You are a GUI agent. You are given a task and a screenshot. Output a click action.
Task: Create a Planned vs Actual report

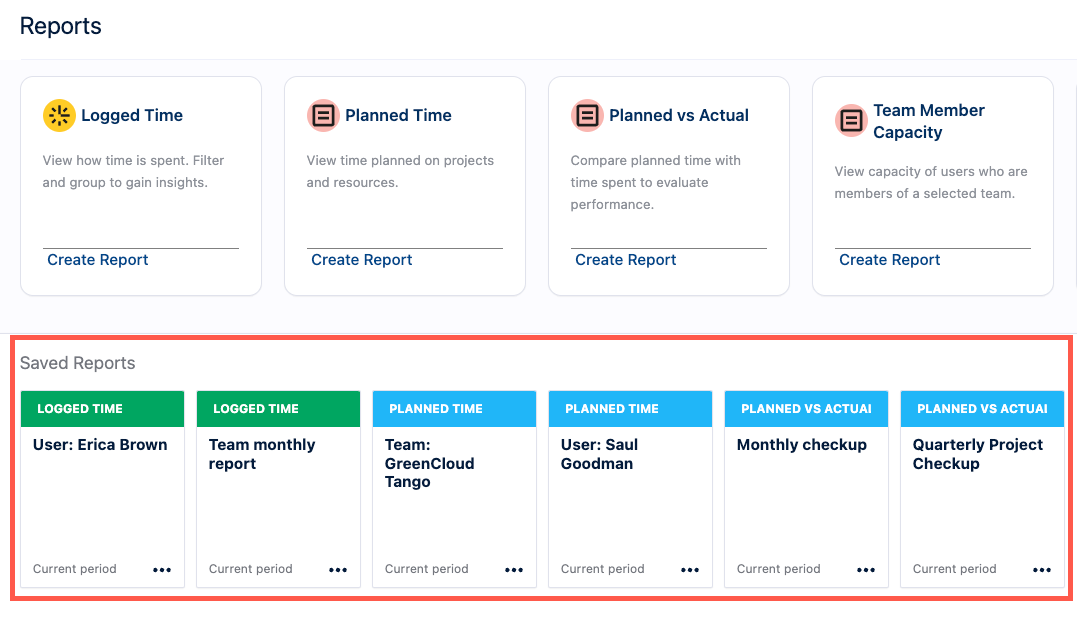(626, 260)
